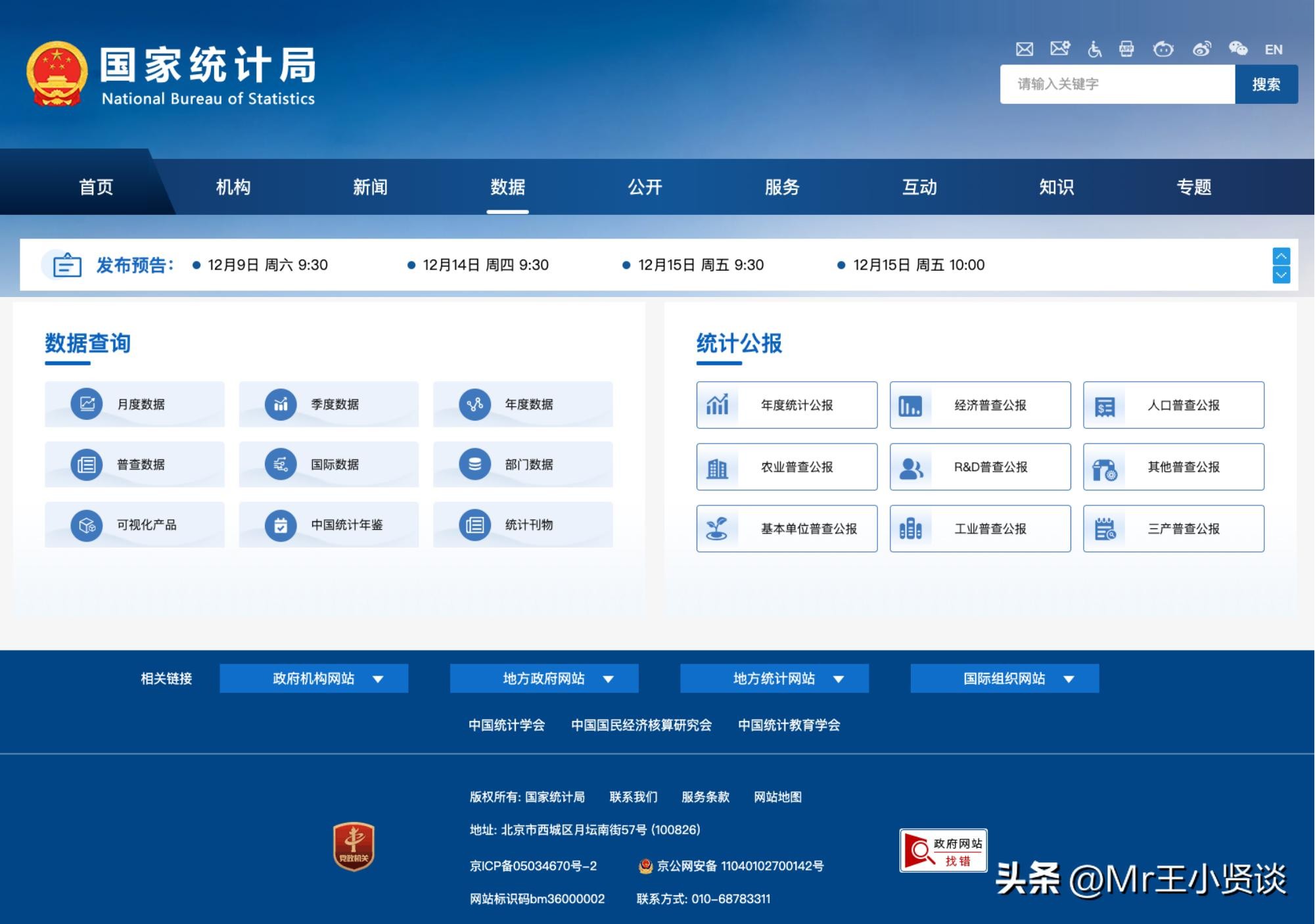The width and height of the screenshot is (1315, 924).
Task: Click the 党政机关 red shield emblem
Action: pyautogui.click(x=354, y=846)
